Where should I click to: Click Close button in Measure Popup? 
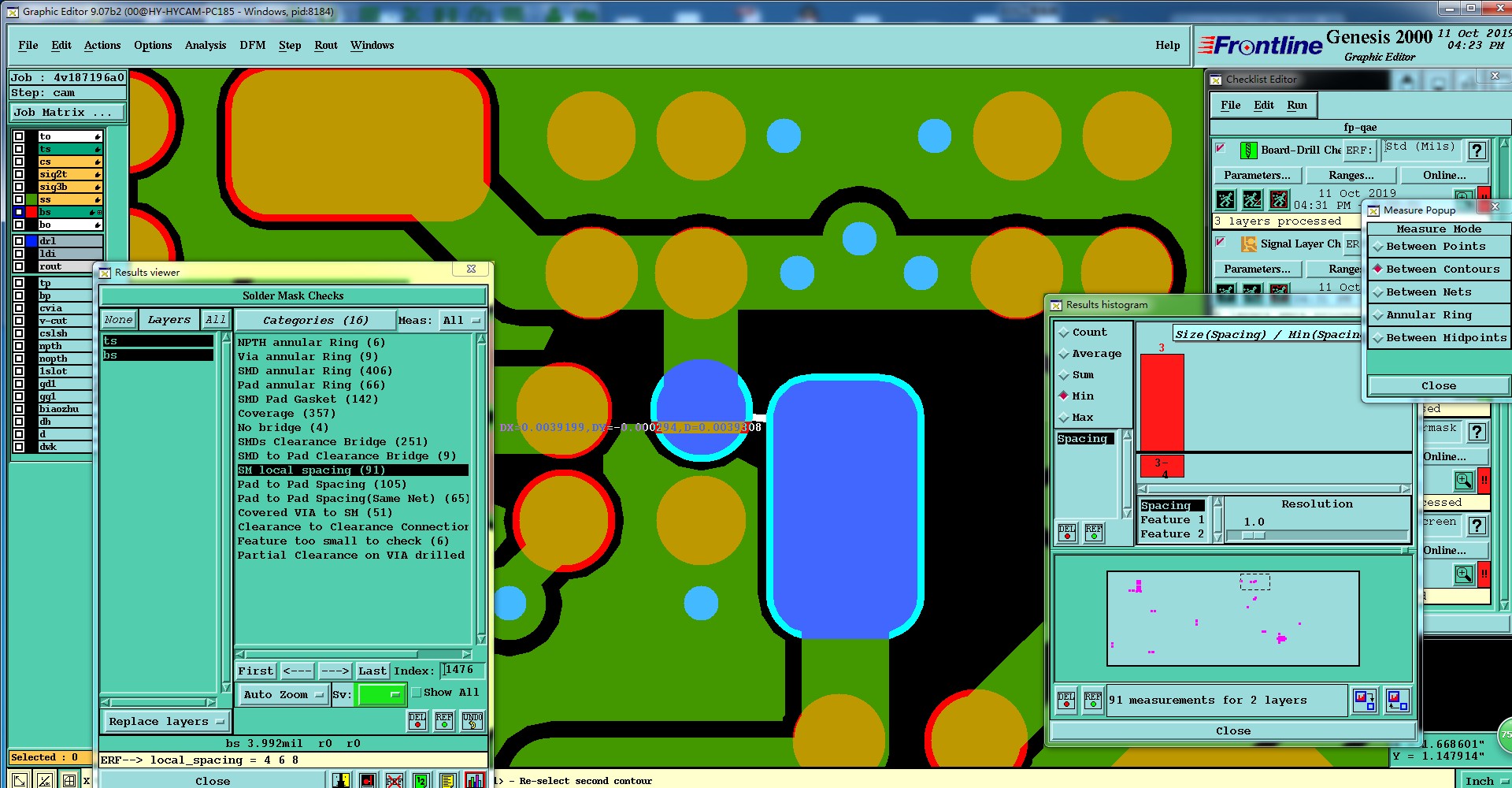point(1439,386)
